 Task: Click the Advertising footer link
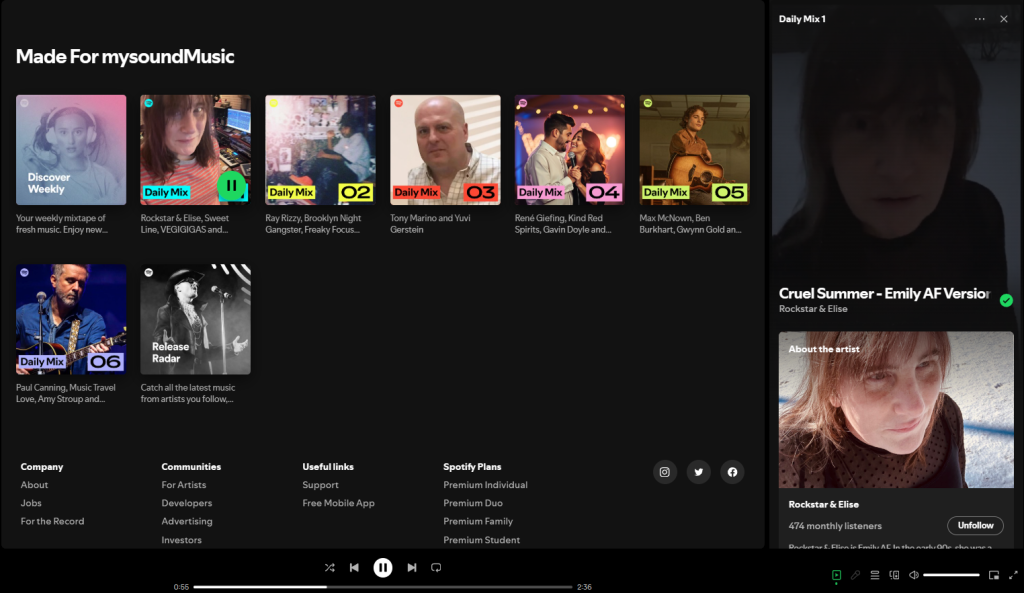coord(187,521)
